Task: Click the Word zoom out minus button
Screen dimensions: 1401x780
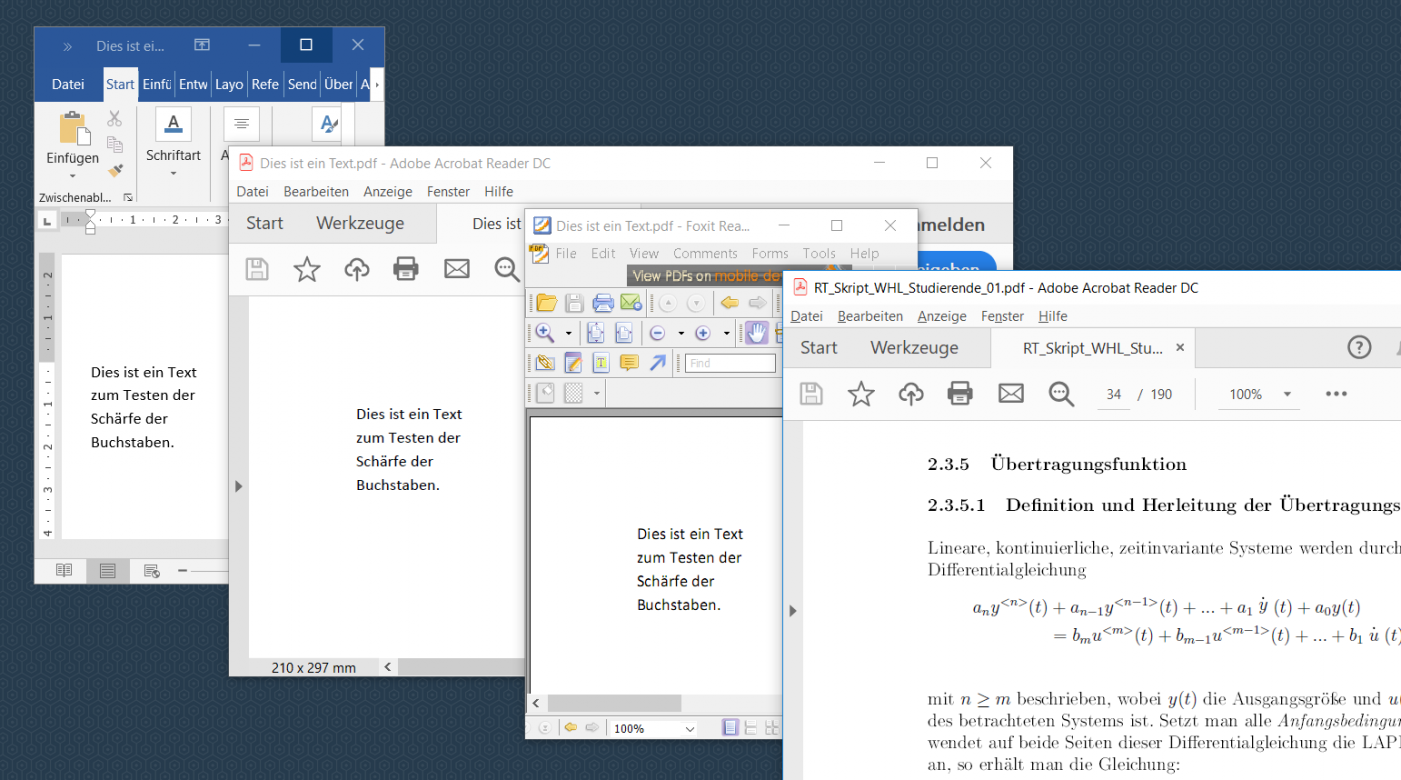Action: click(x=183, y=571)
